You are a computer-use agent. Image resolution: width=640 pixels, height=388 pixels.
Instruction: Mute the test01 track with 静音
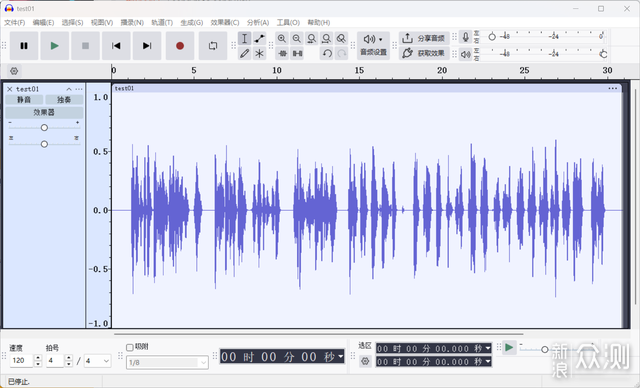pyautogui.click(x=24, y=100)
